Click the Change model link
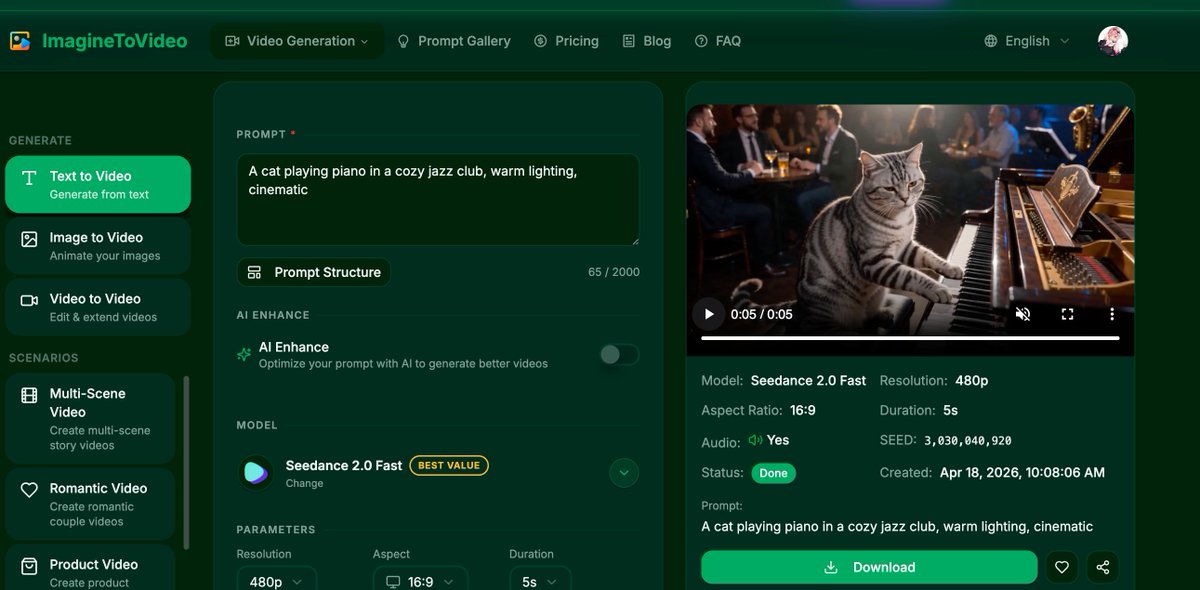 tap(304, 483)
